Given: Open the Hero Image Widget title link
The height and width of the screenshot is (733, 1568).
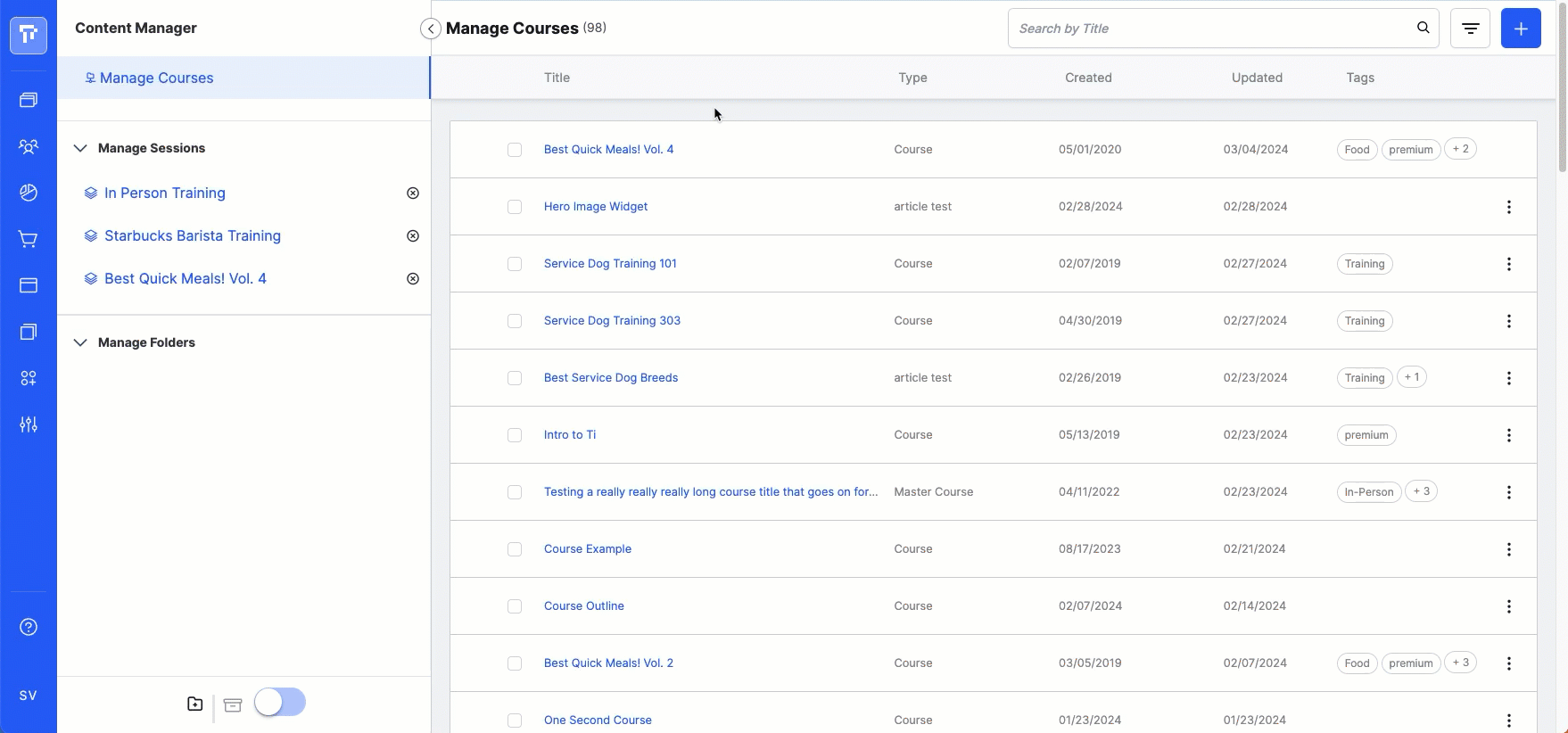Looking at the screenshot, I should coord(596,206).
